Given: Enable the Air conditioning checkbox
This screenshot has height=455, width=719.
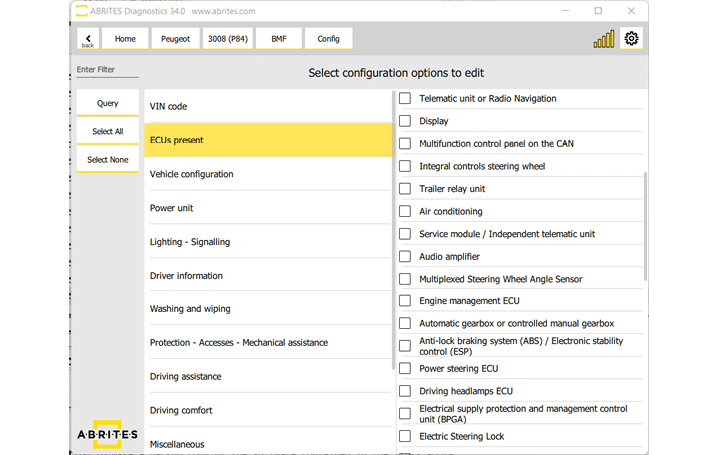Looking at the screenshot, I should pyautogui.click(x=405, y=211).
